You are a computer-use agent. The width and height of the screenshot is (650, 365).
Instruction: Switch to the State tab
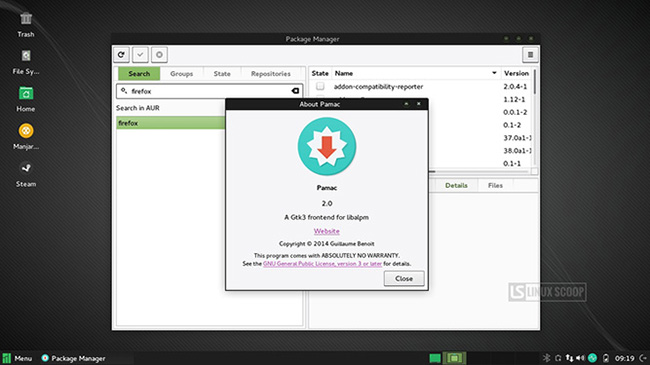[x=222, y=73]
